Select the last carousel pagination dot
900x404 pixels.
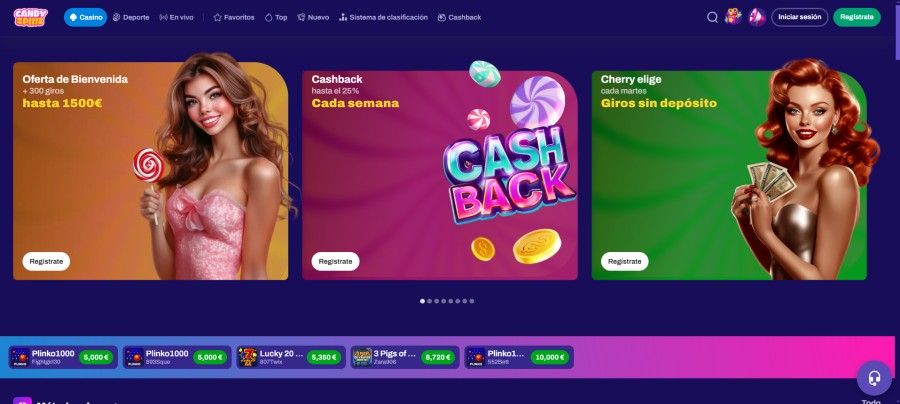point(472,301)
